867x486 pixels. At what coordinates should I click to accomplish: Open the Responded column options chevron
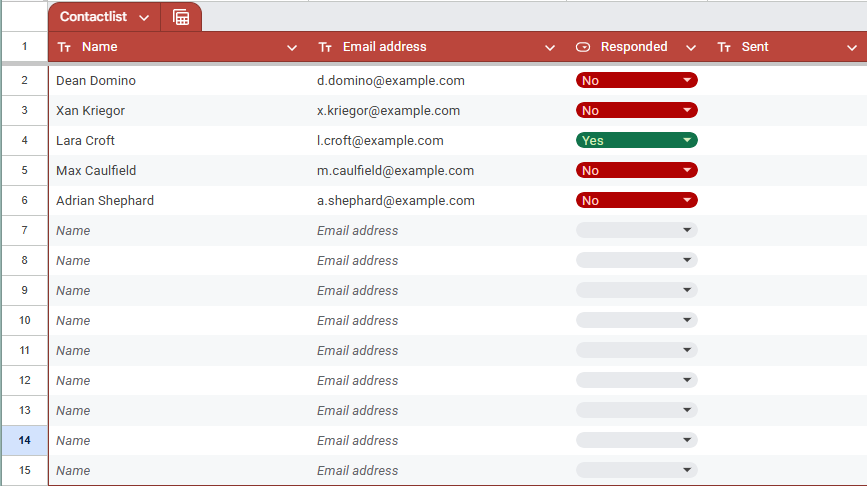[x=690, y=47]
